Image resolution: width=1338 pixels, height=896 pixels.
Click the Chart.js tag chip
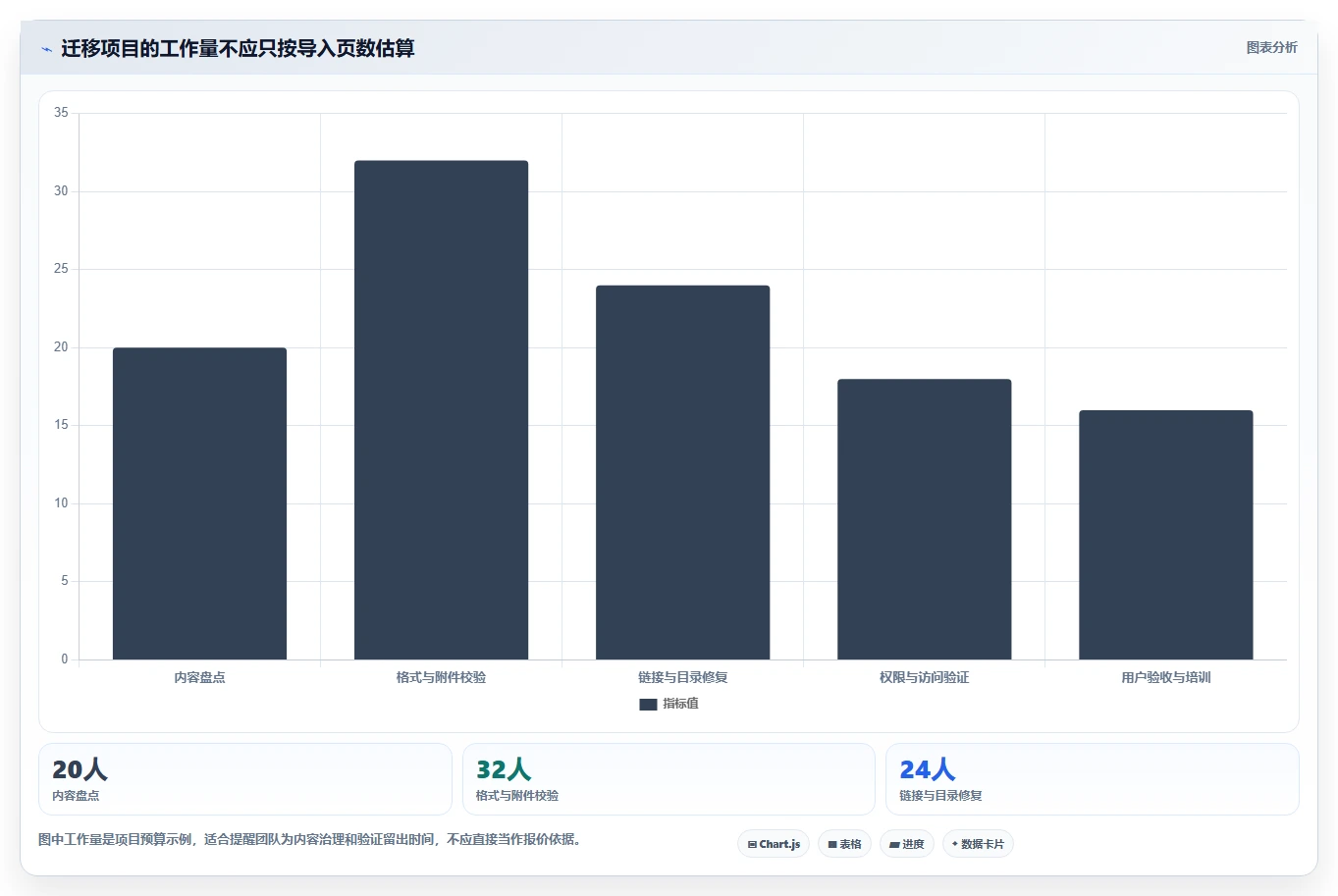(774, 844)
